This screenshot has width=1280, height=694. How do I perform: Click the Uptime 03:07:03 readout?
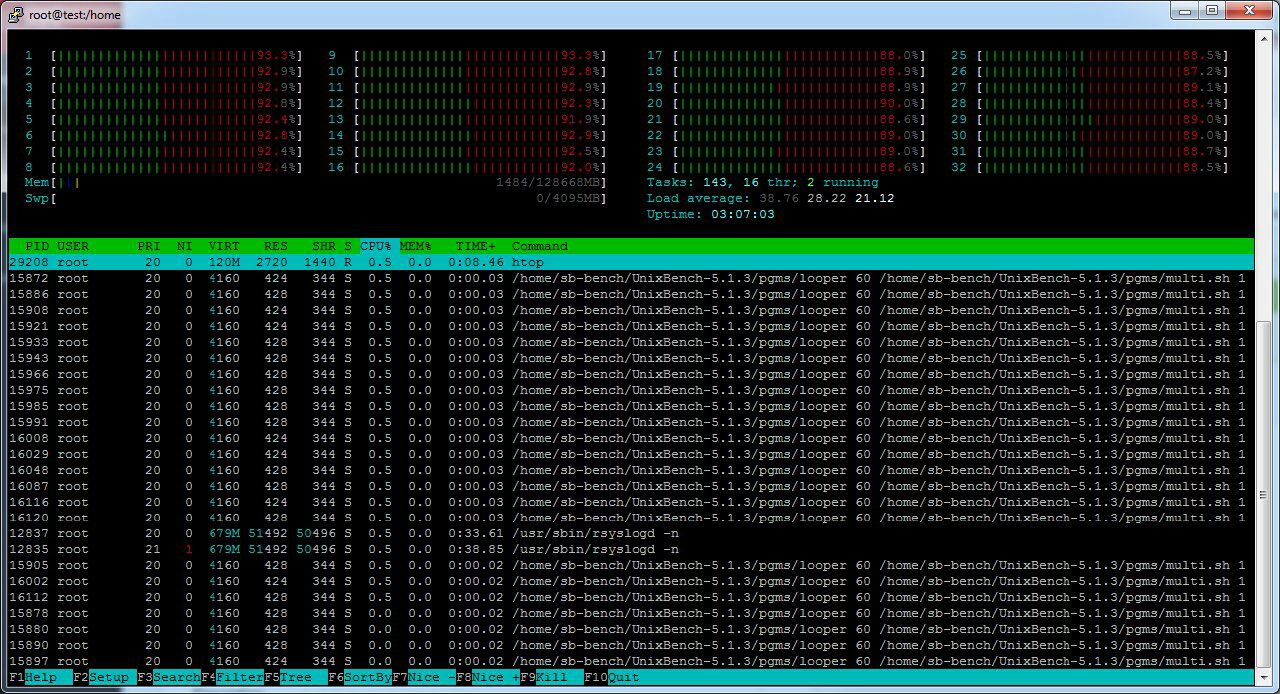[x=711, y=215]
